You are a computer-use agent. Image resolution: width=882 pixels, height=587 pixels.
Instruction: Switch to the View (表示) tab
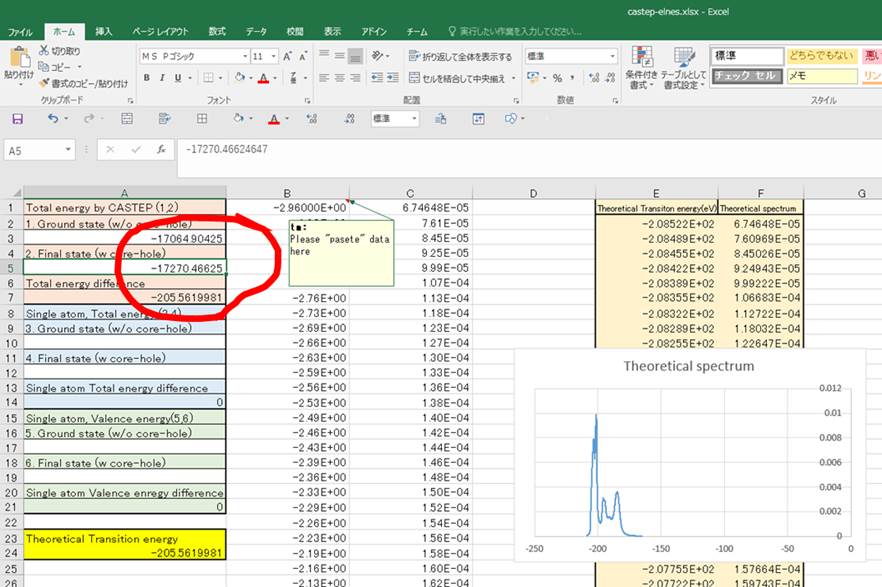click(x=332, y=31)
